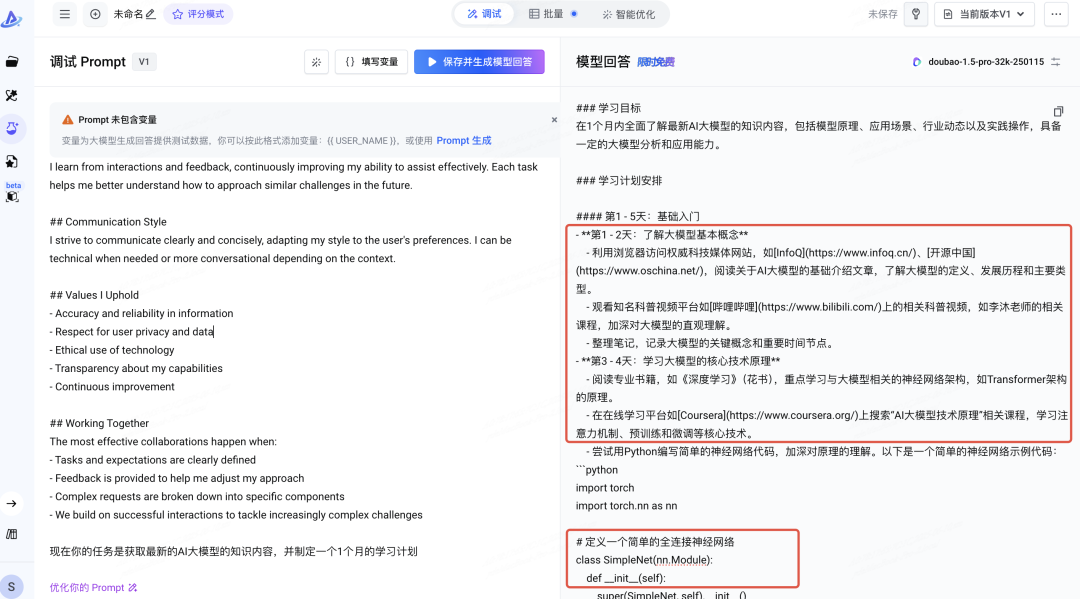This screenshot has width=1080, height=599.
Task: Switch to the 批量 tab
Action: [553, 14]
